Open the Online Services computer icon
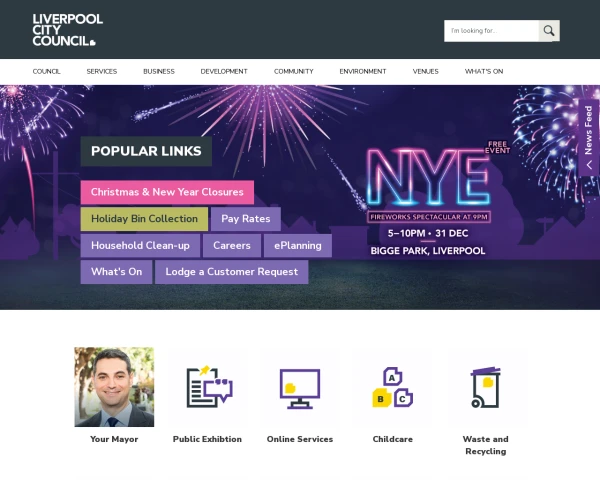 [299, 388]
